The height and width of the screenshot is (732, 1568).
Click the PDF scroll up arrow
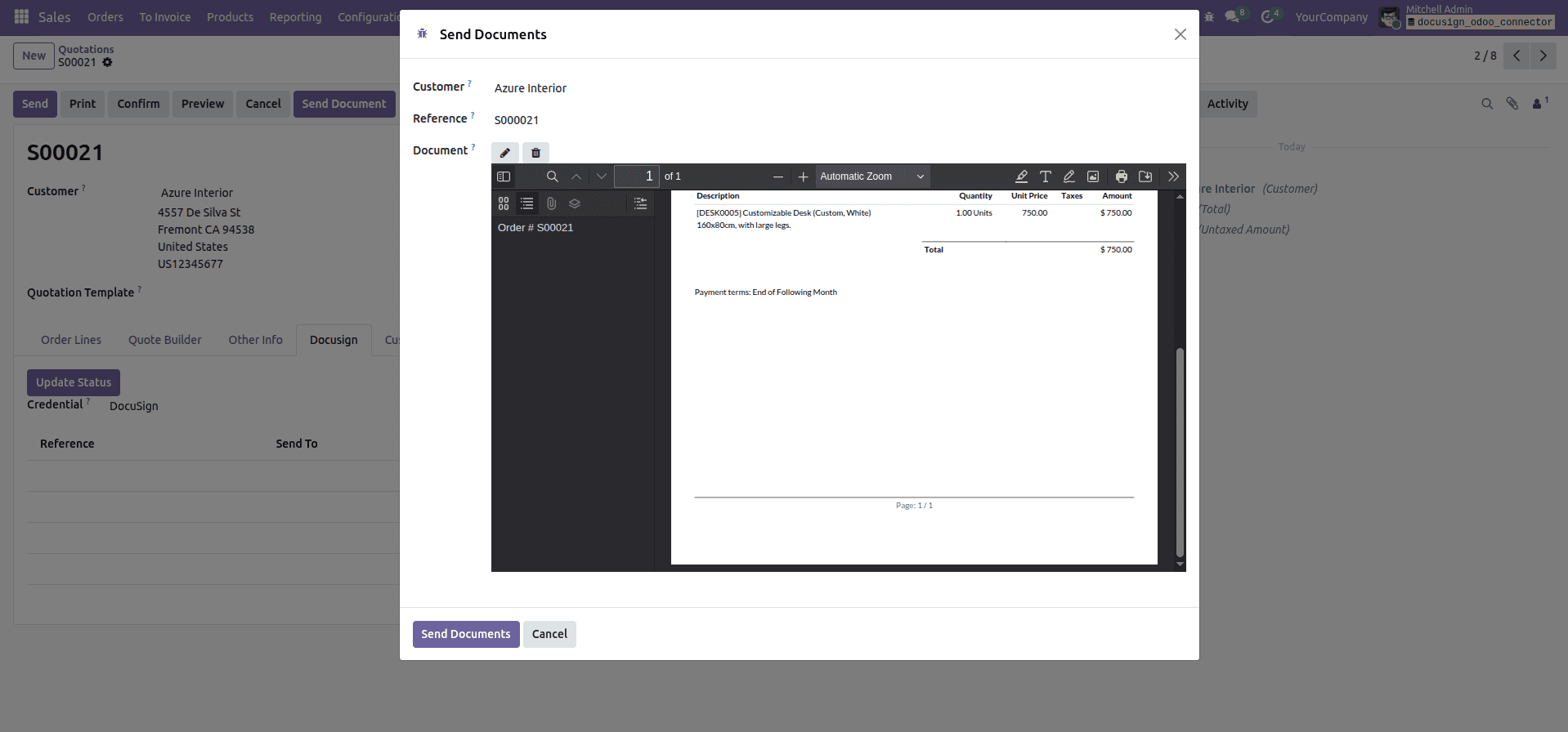[1180, 196]
